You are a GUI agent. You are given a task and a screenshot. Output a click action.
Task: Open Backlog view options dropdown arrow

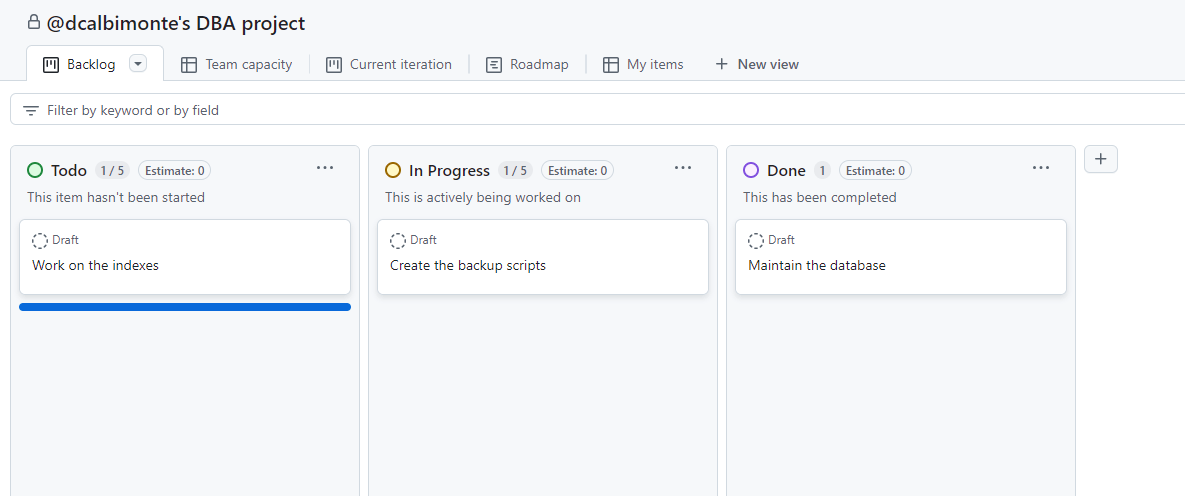click(x=138, y=64)
